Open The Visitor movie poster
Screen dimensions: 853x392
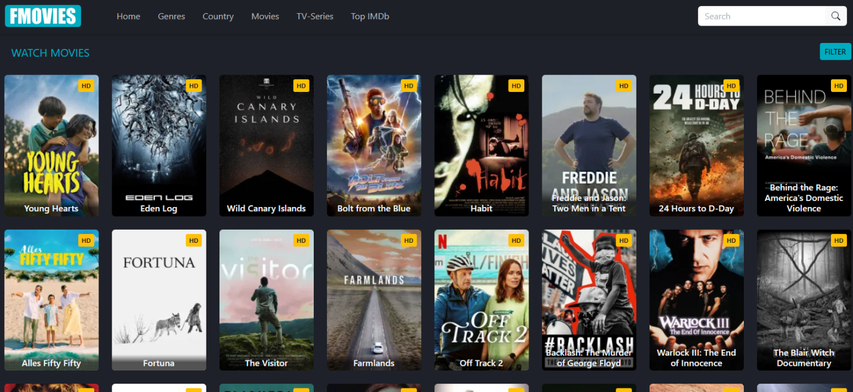point(267,300)
